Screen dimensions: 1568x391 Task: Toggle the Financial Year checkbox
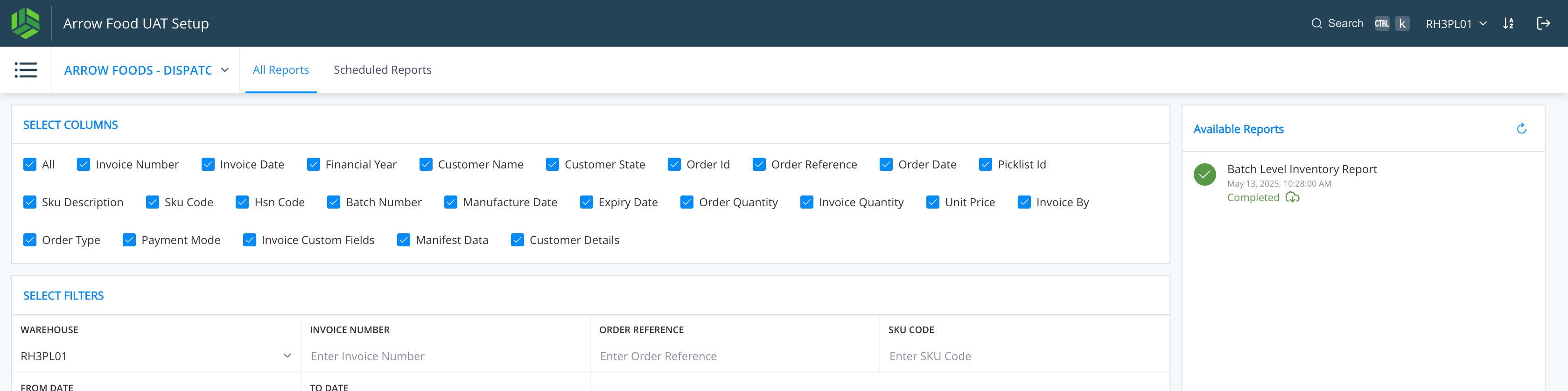[x=314, y=164]
